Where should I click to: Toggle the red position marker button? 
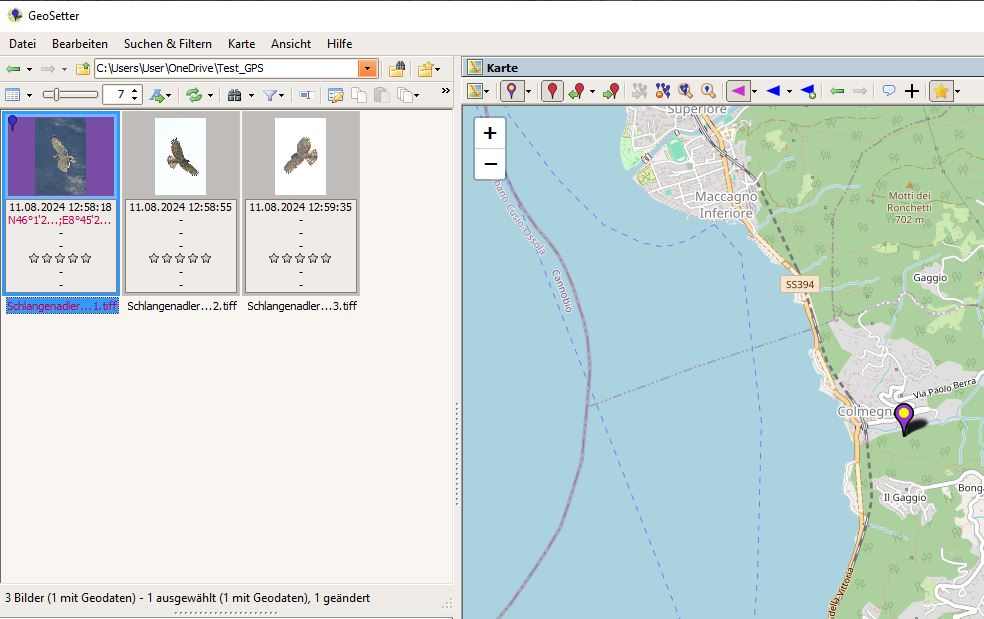[552, 91]
